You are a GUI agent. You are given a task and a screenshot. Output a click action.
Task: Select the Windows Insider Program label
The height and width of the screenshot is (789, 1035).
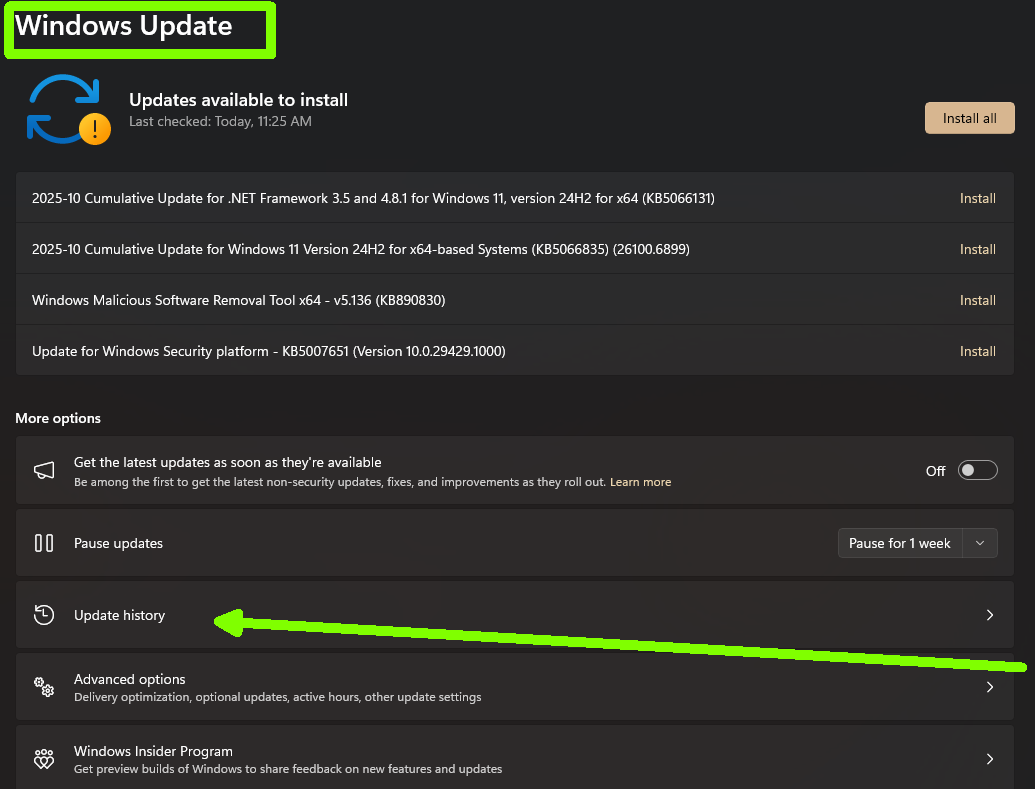tap(153, 751)
